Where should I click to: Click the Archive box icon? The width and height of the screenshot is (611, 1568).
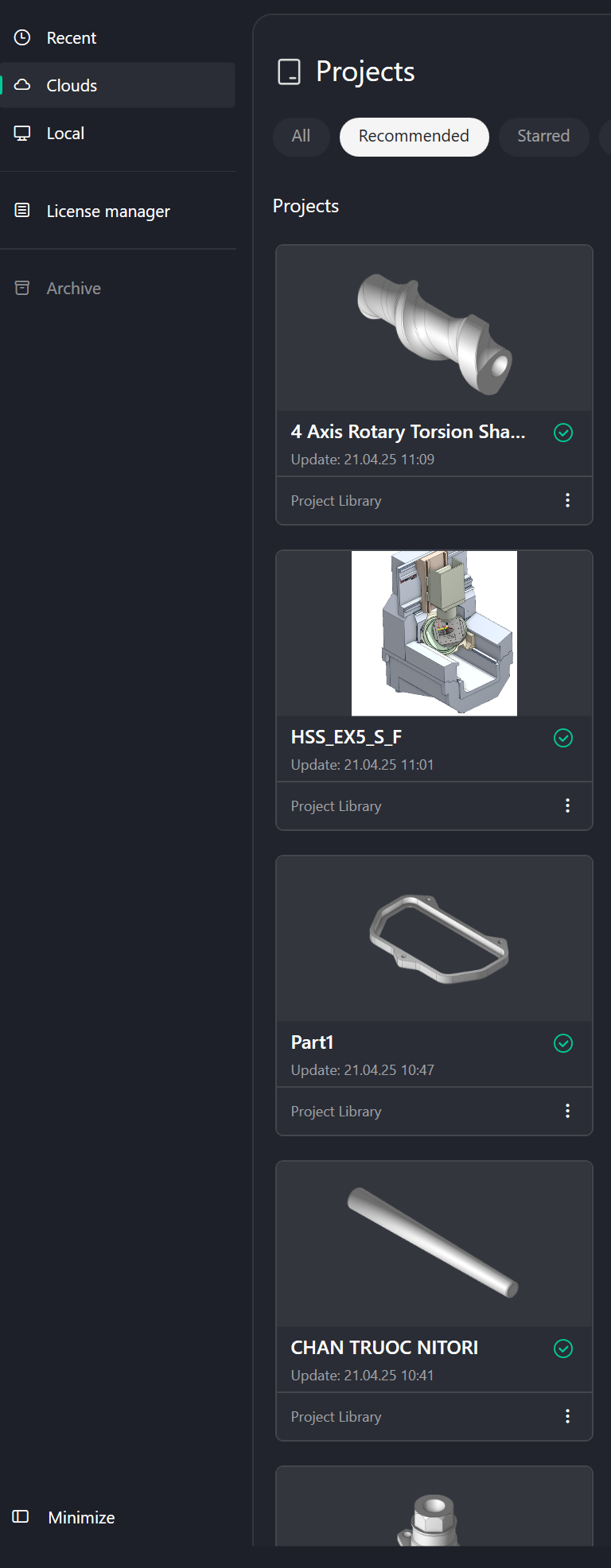pyautogui.click(x=22, y=288)
